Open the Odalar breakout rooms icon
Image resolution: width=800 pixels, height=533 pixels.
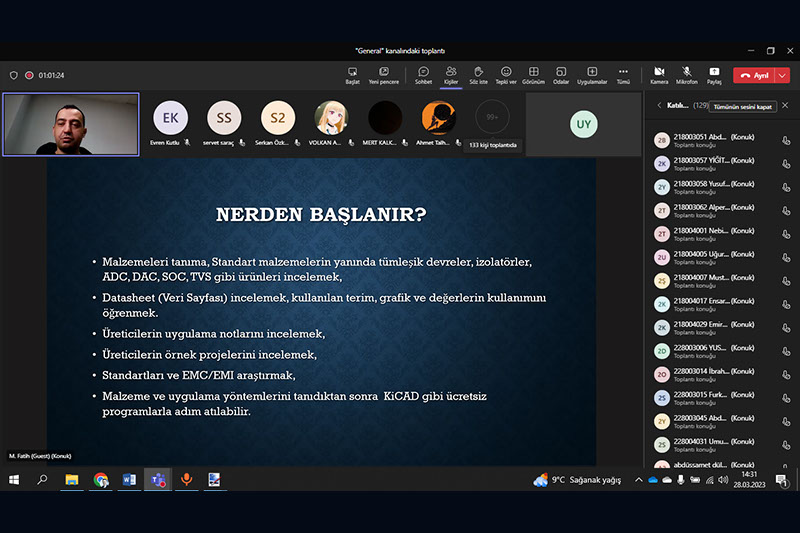[561, 73]
